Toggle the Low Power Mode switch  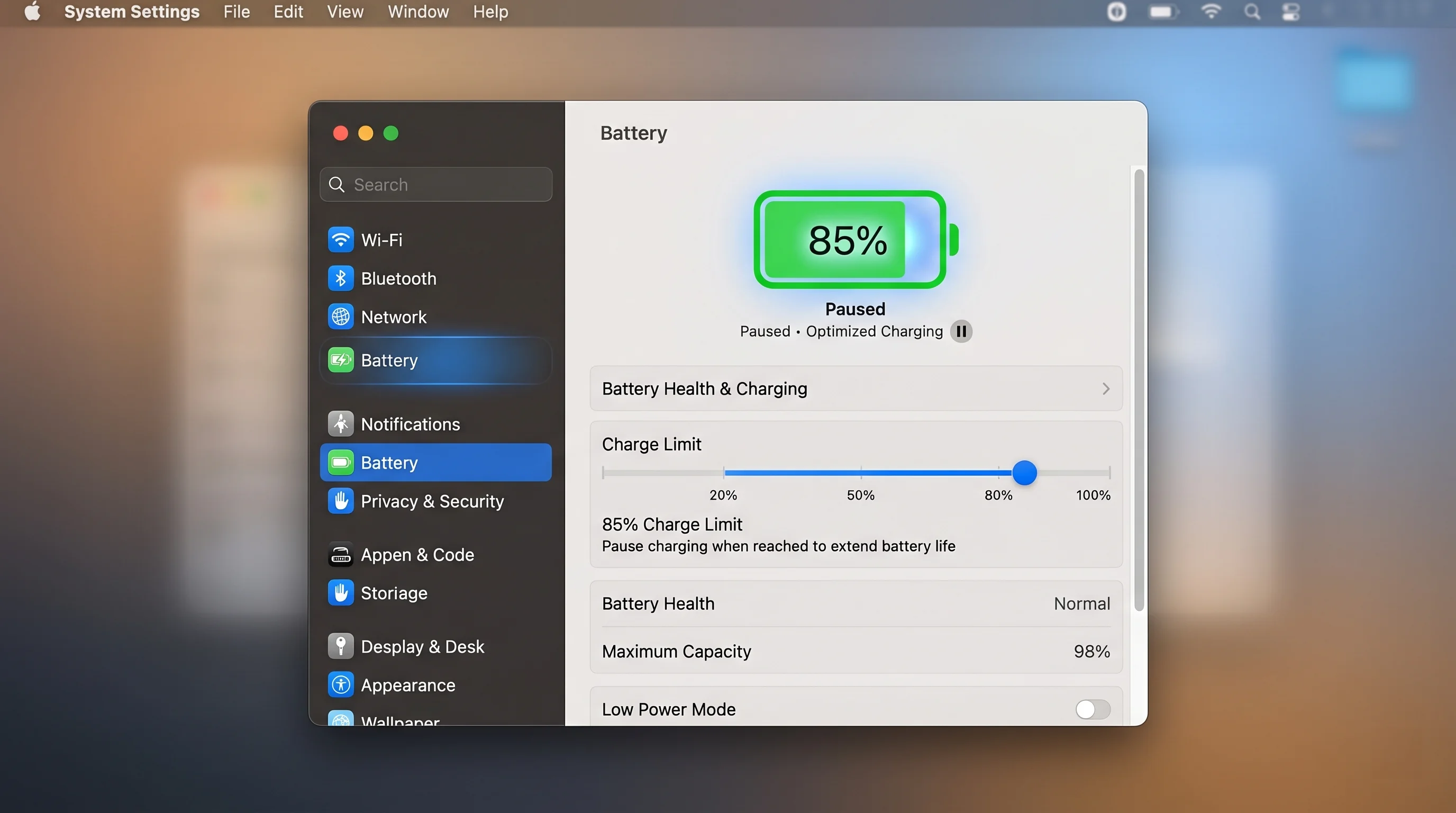coord(1093,709)
